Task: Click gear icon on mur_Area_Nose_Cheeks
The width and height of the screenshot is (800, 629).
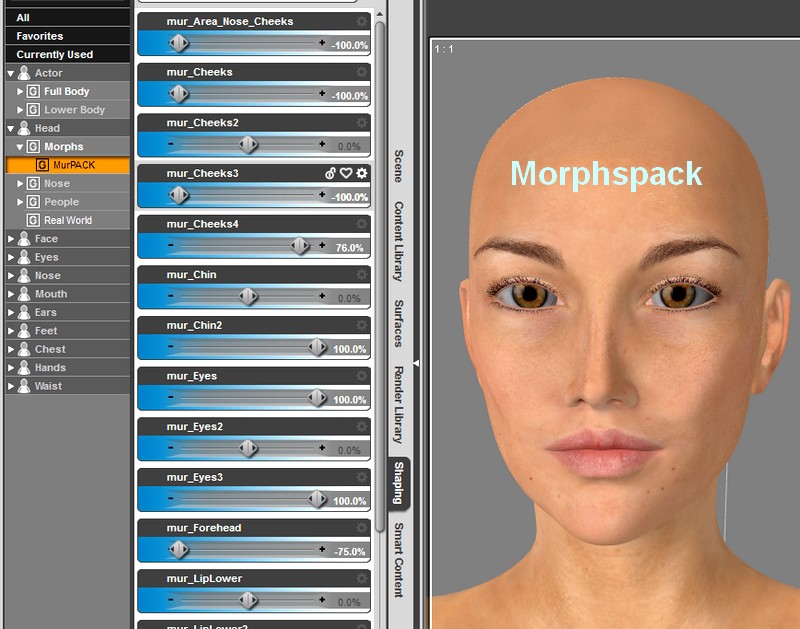Action: [x=362, y=21]
